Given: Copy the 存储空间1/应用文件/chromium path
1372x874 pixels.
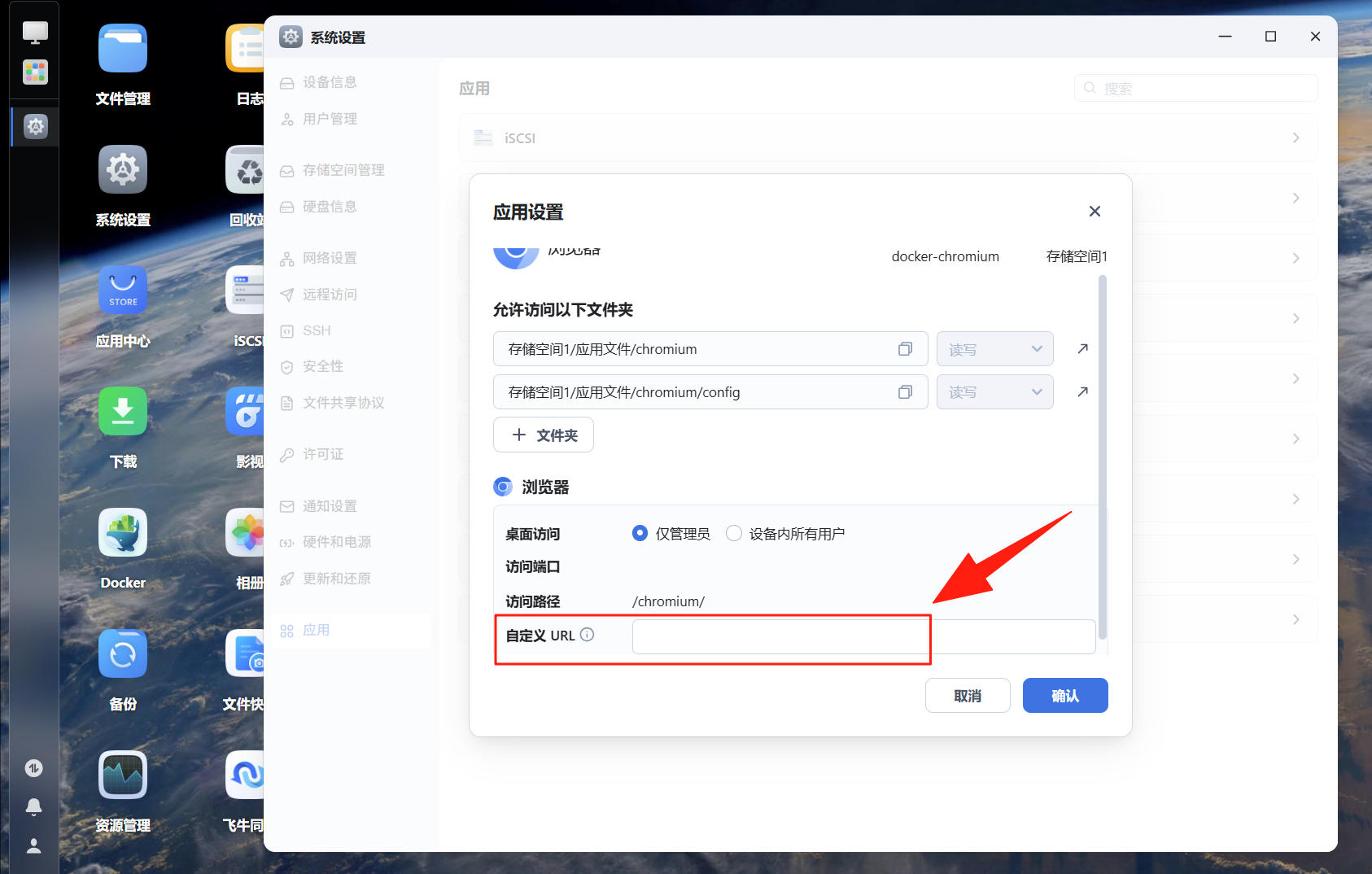Looking at the screenshot, I should click(905, 349).
